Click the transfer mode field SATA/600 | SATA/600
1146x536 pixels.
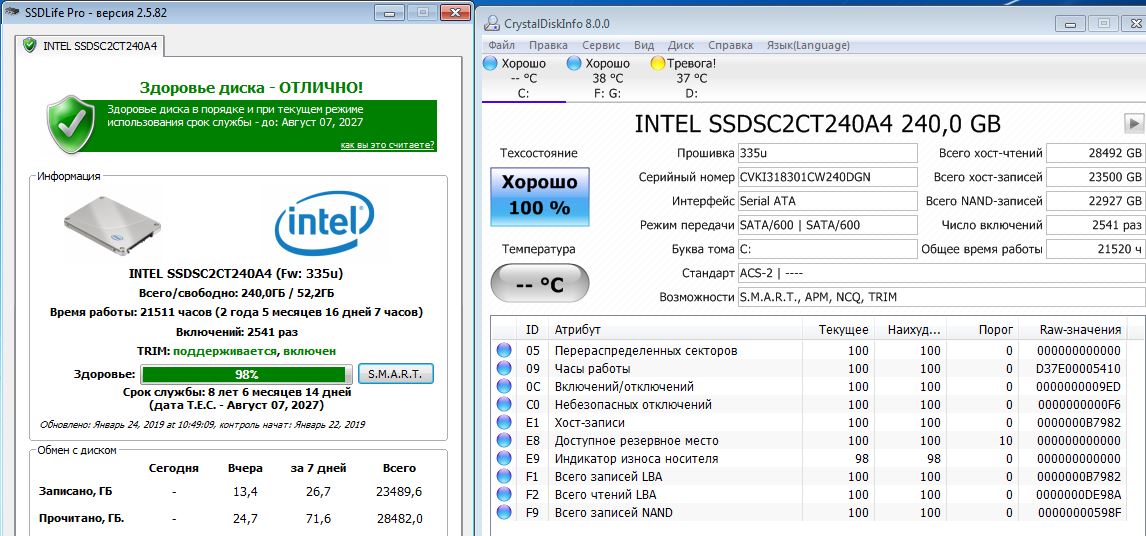(827, 224)
